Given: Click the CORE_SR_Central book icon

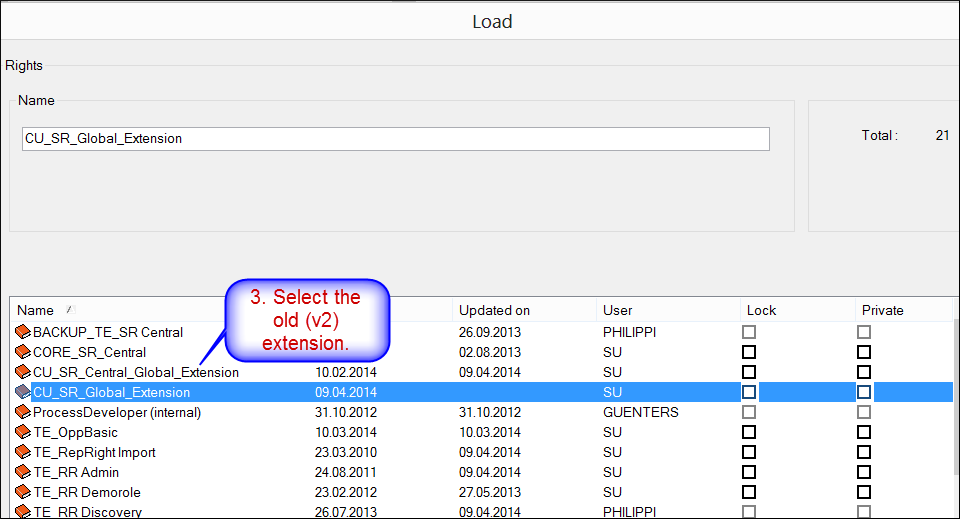Looking at the screenshot, I should 22,352.
